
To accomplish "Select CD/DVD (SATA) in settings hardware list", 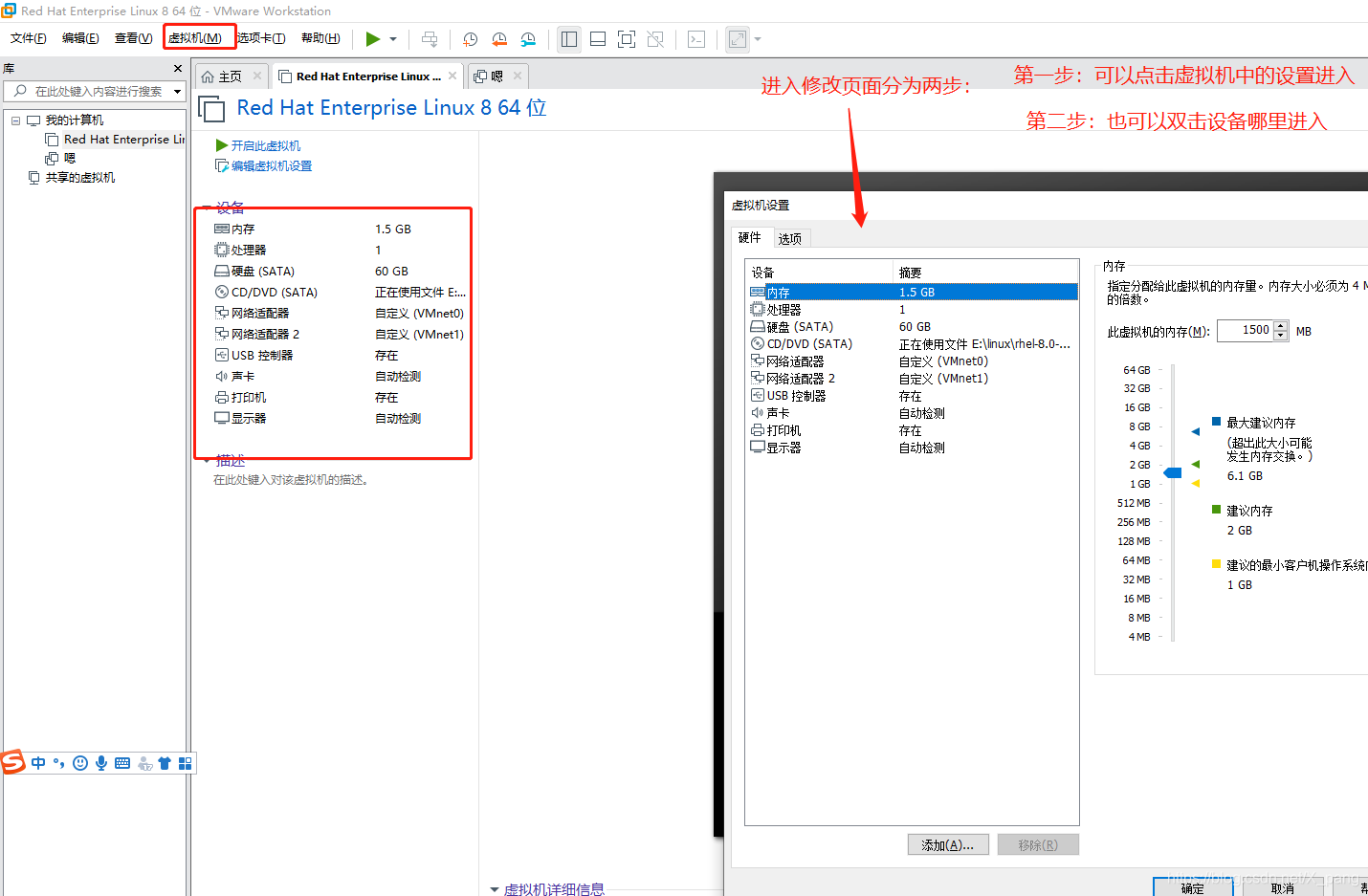I will (913, 344).
